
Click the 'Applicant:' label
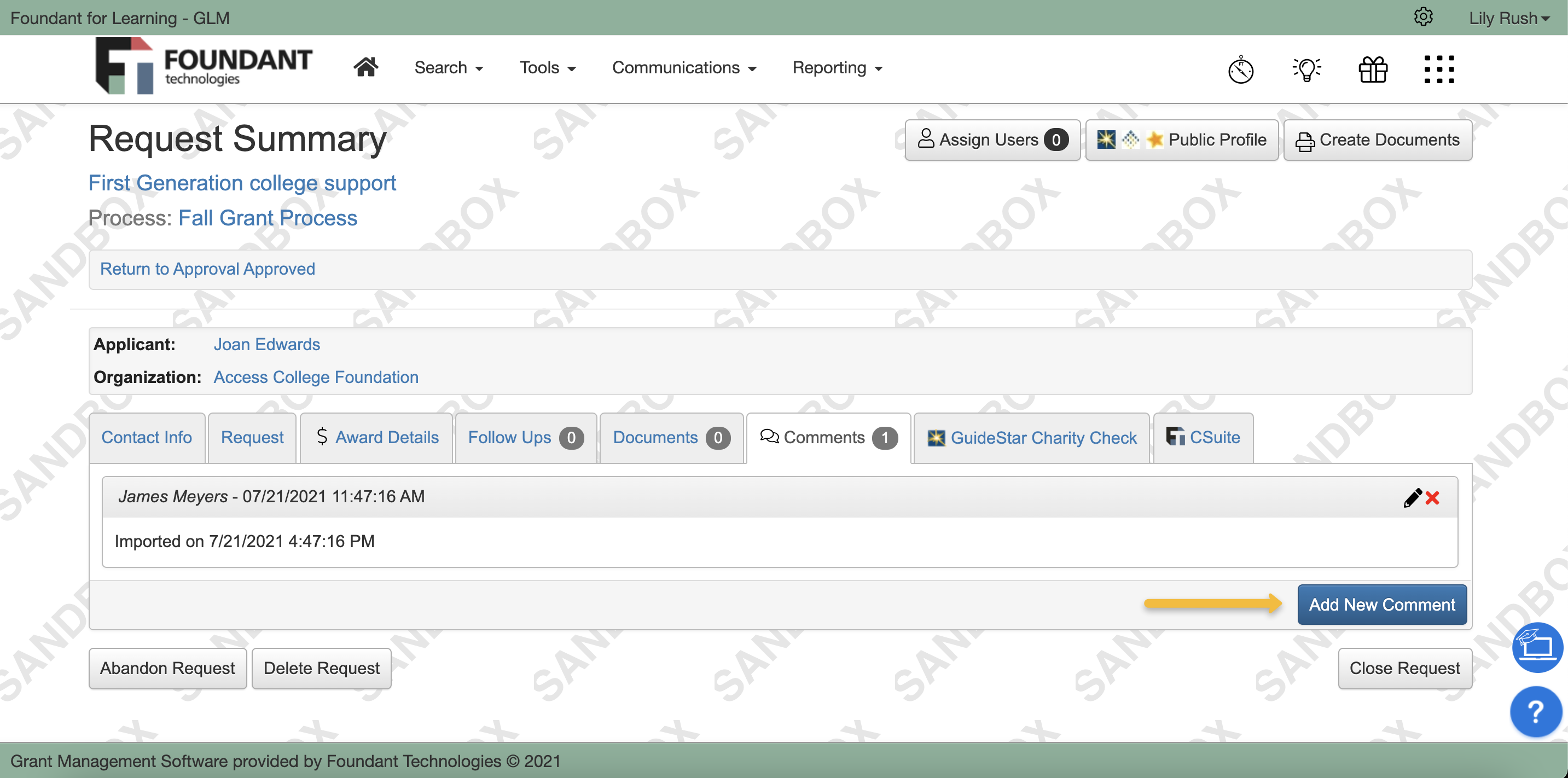point(134,344)
